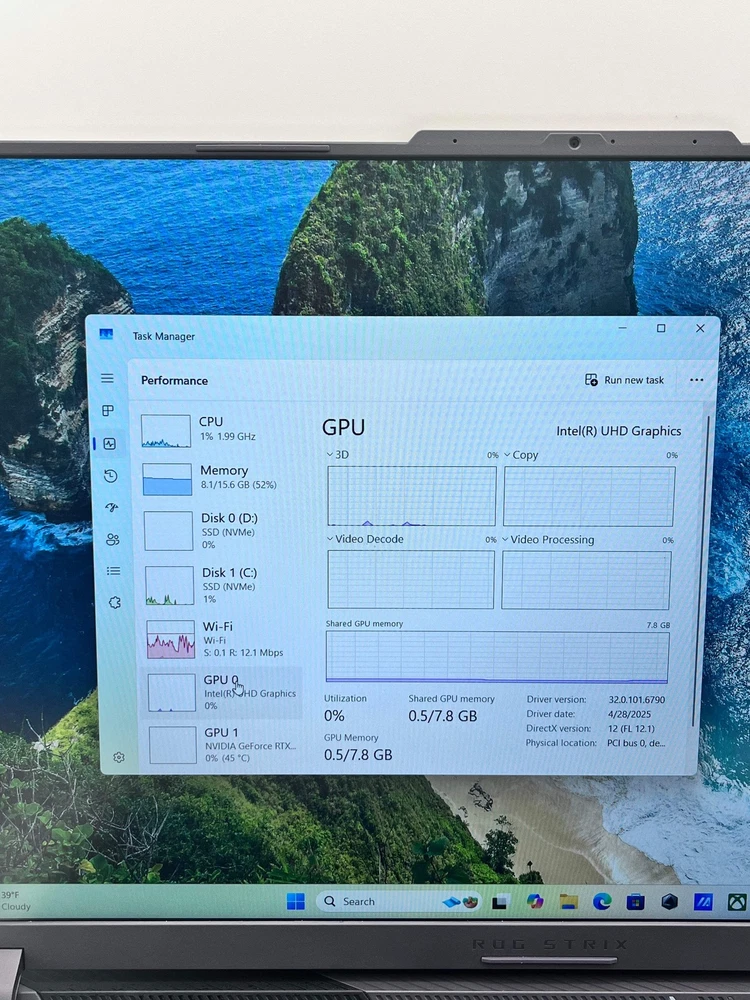Open Task Manager settings gear
Screen dimensions: 750x1000
[x=119, y=757]
